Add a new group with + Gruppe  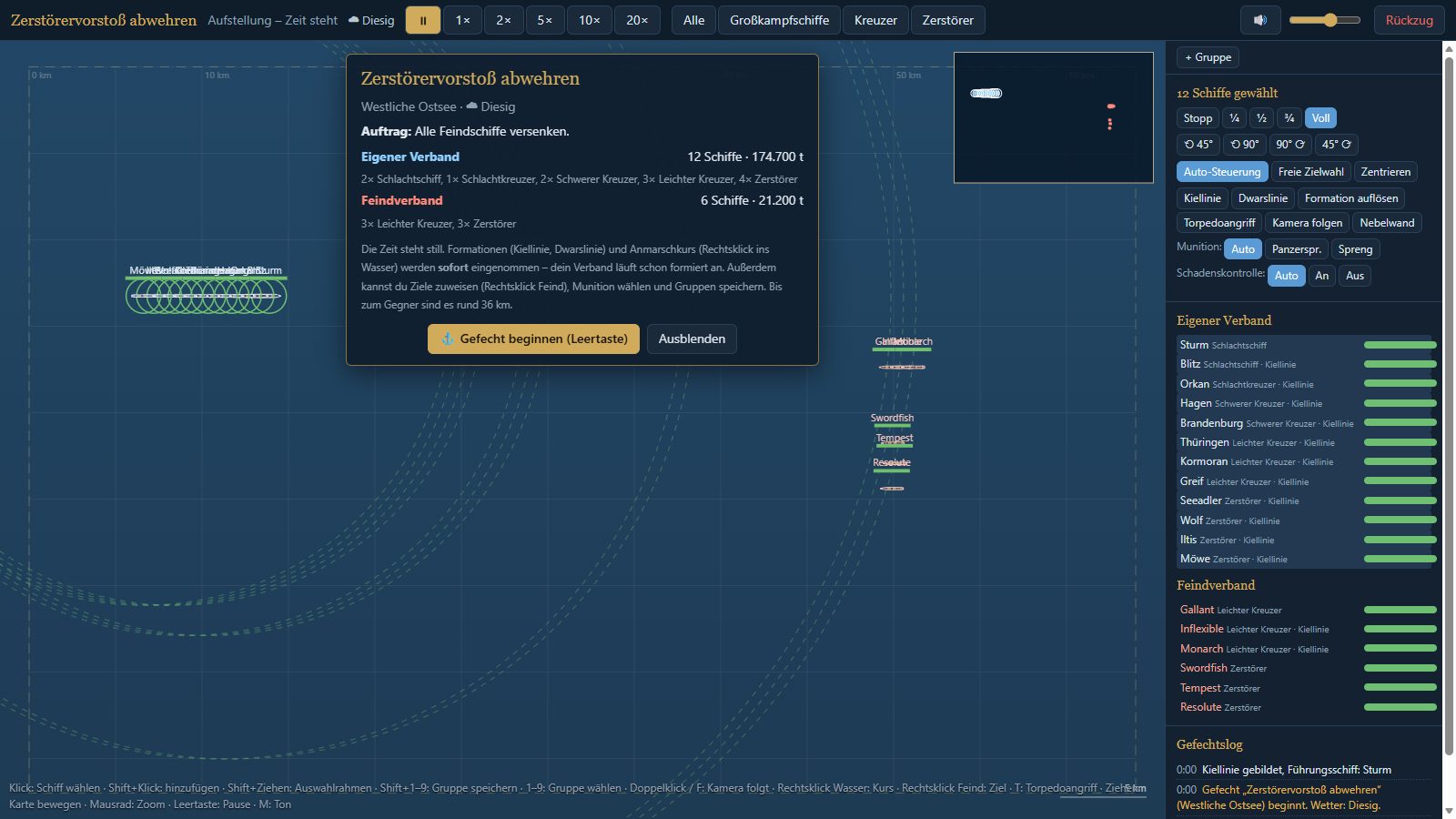click(1208, 57)
